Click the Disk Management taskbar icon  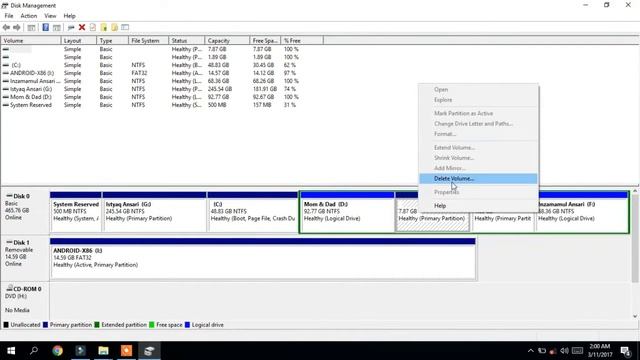pyautogui.click(x=149, y=351)
